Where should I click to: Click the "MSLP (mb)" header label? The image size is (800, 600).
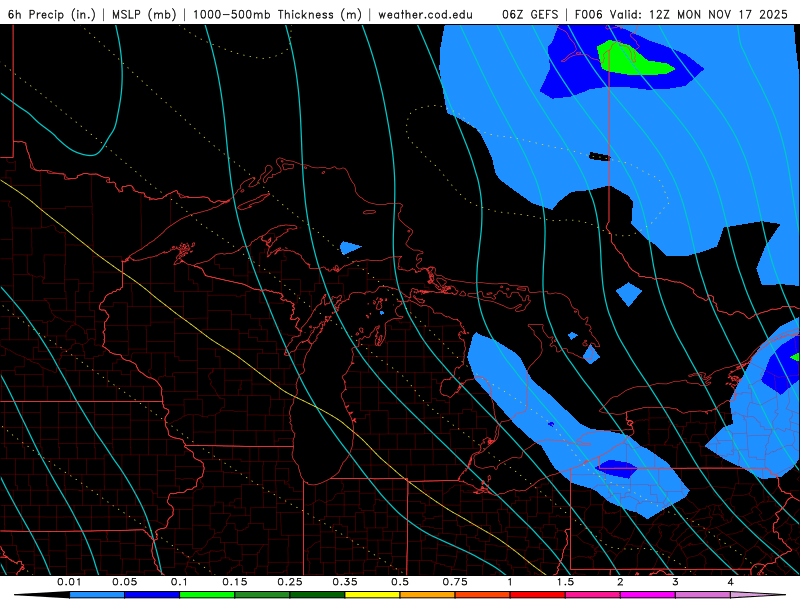(x=144, y=14)
